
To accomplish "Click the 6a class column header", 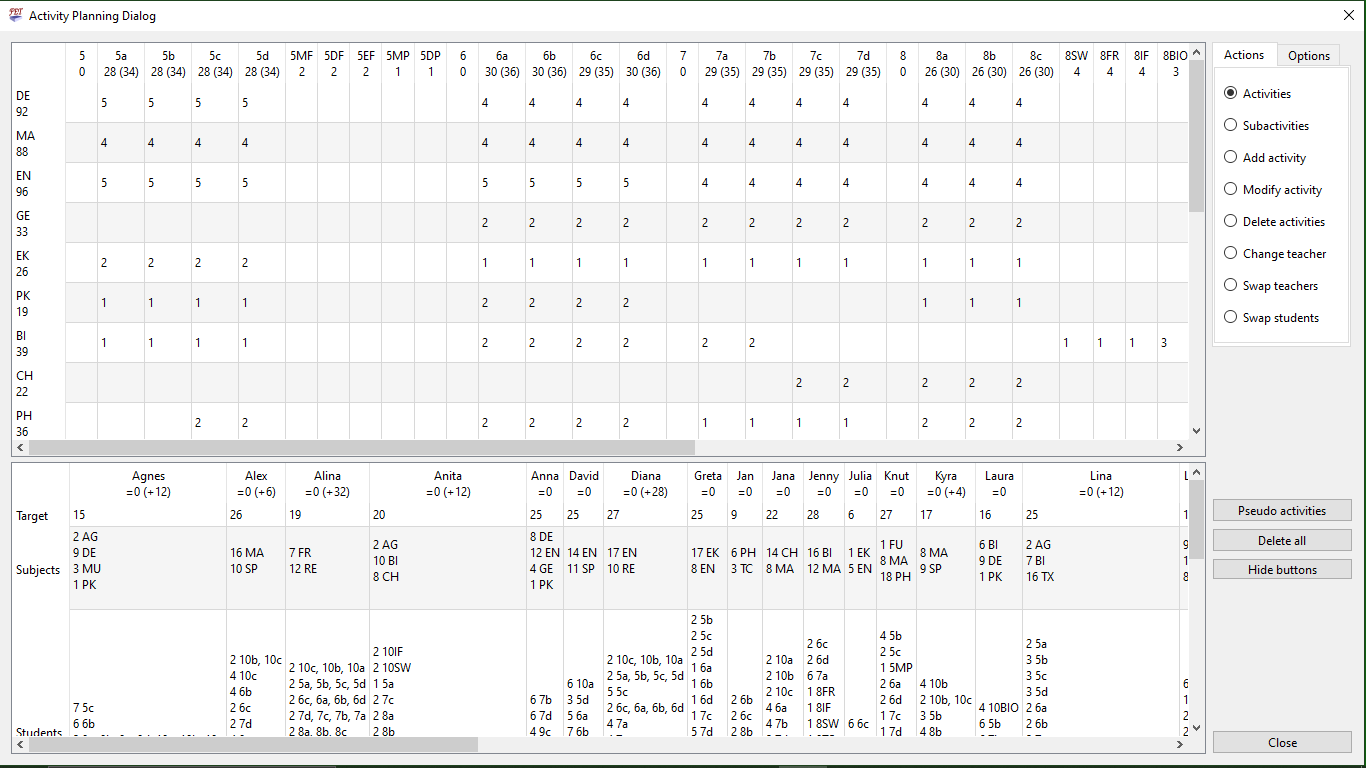I will point(502,64).
